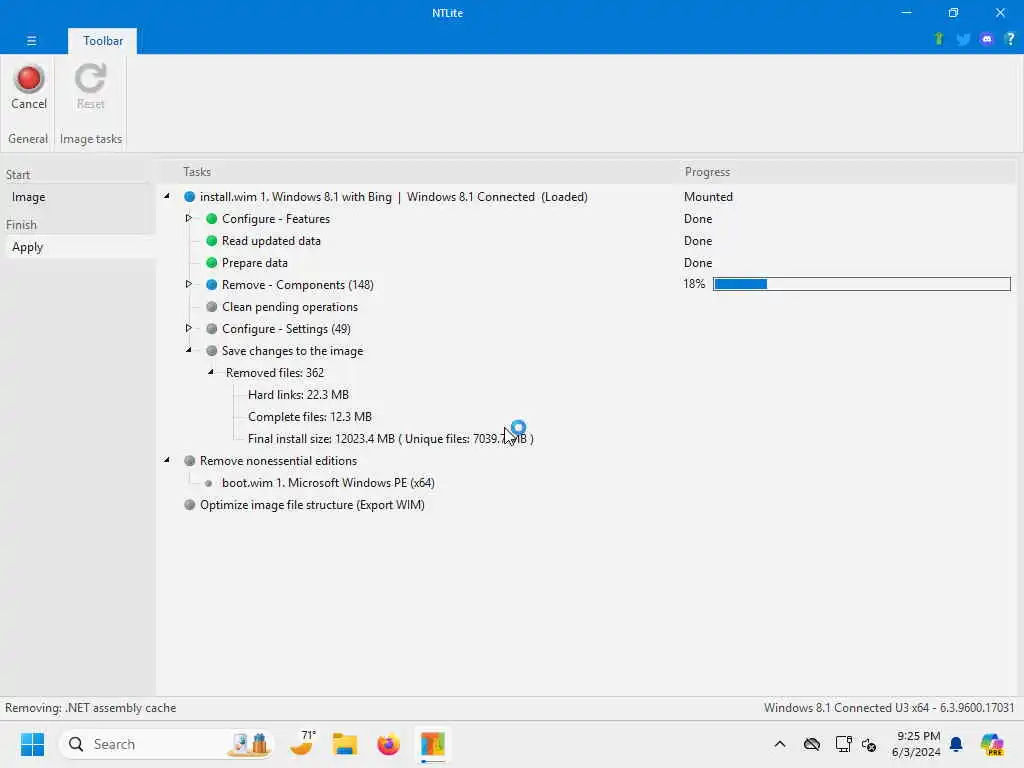Launch Firefox from taskbar

[389, 744]
